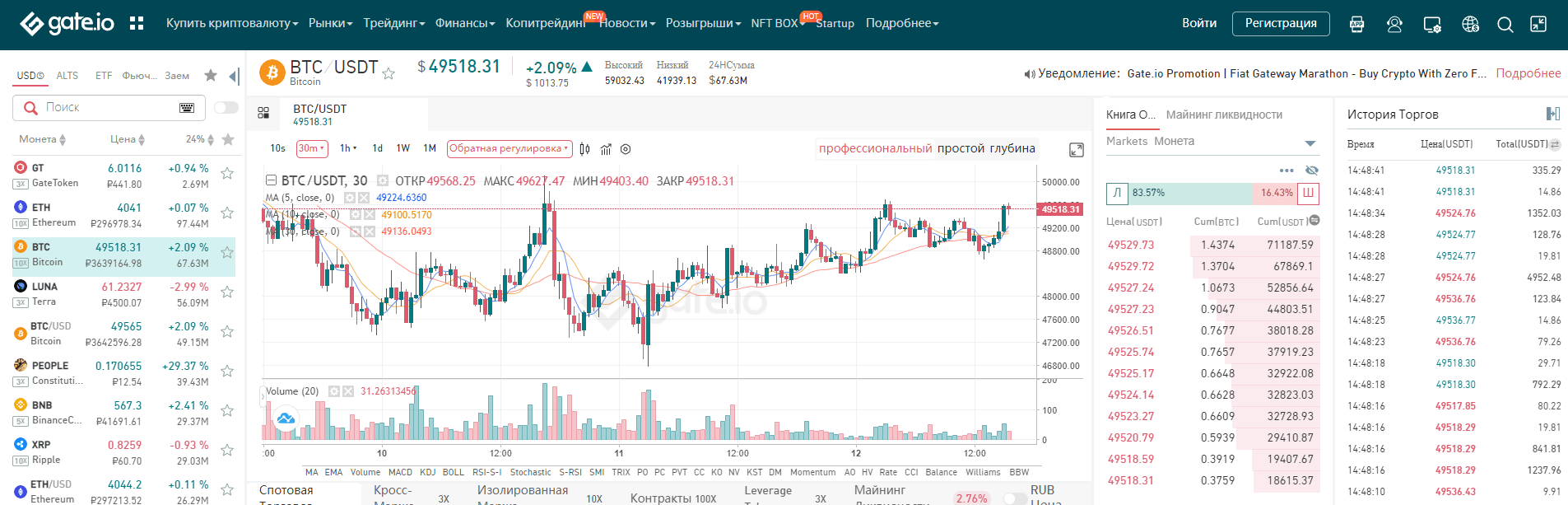
Task: Favorite the GT GateToken star
Action: (x=227, y=174)
